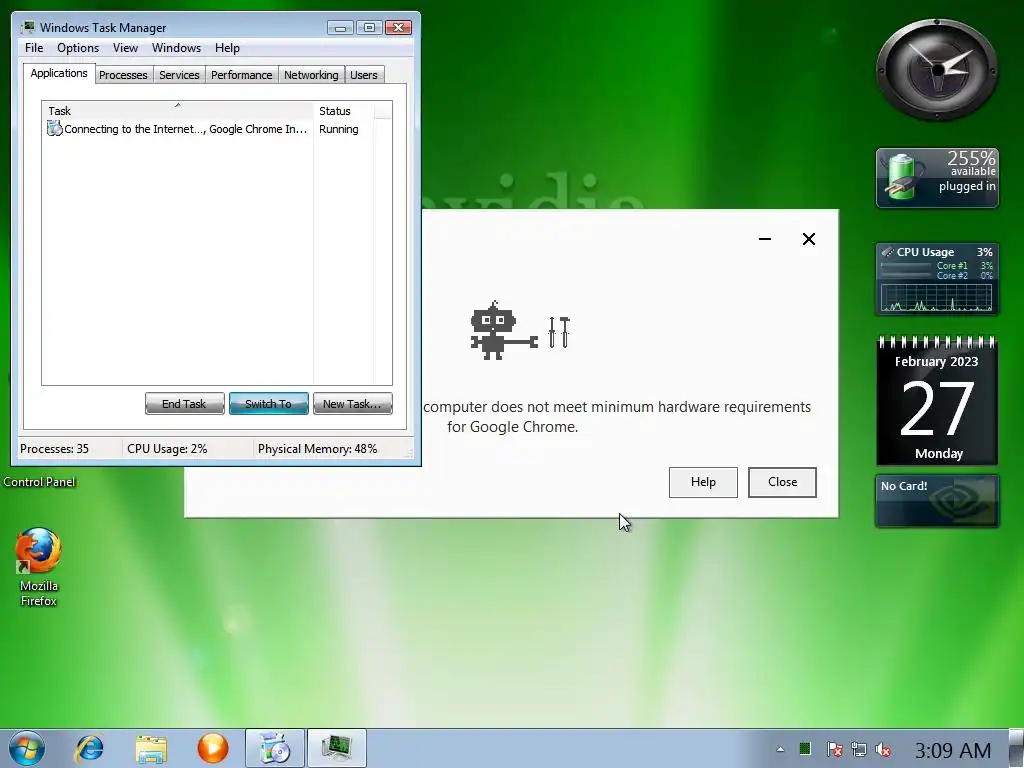Viewport: 1024px width, 768px height.
Task: Switch to the Users tab
Action: pyautogui.click(x=364, y=75)
